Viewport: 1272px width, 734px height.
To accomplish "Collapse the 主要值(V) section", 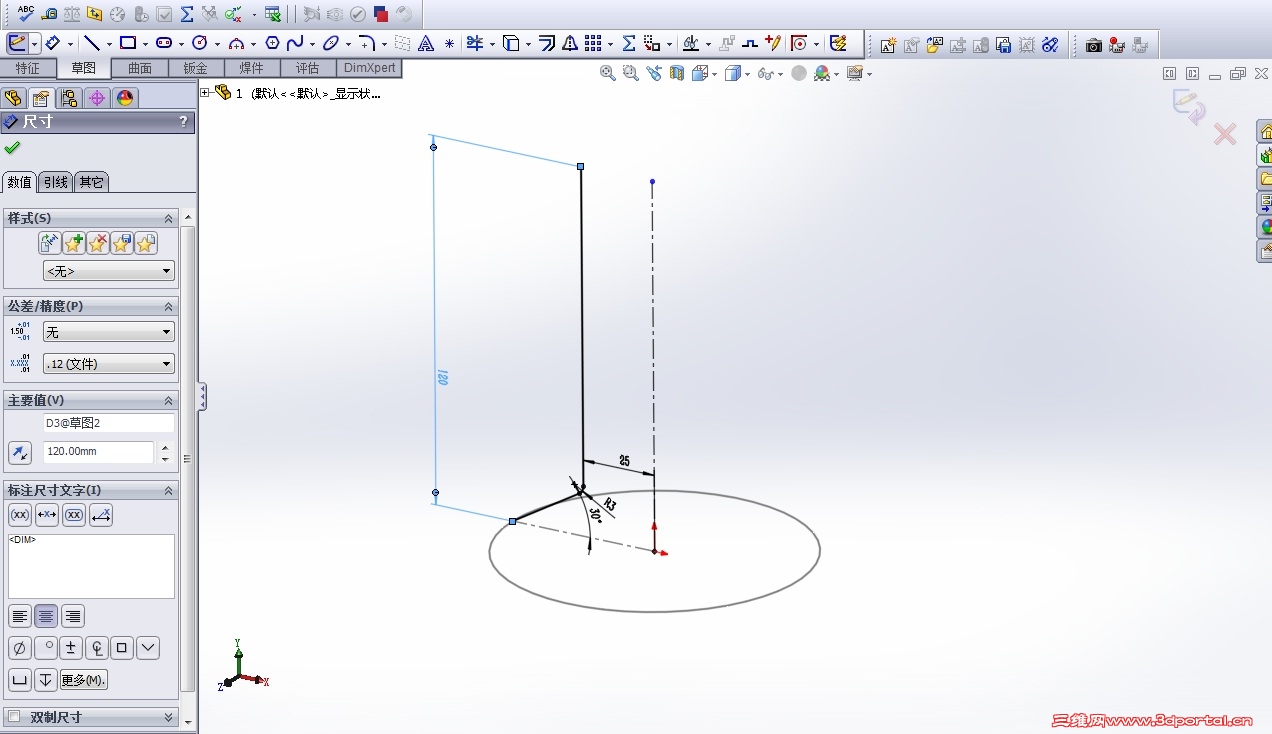I will tap(168, 400).
